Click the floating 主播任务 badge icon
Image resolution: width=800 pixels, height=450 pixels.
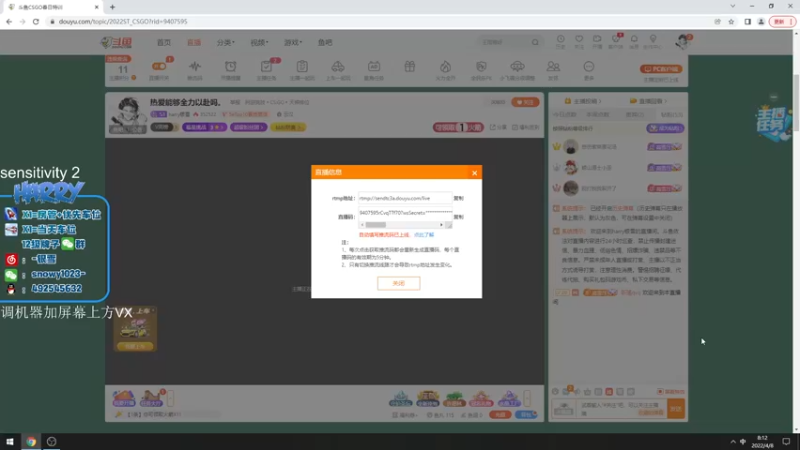pos(773,122)
